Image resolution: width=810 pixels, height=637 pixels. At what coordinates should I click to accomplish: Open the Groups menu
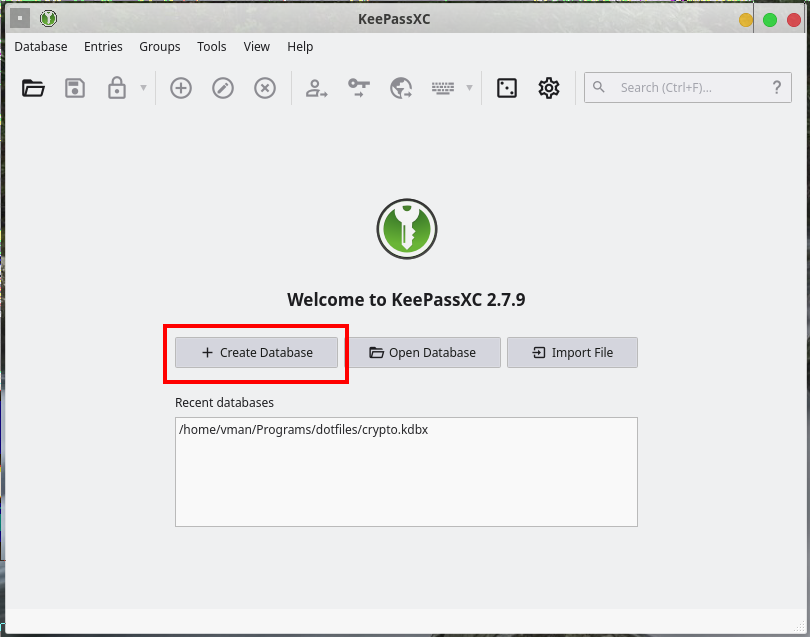pos(160,46)
